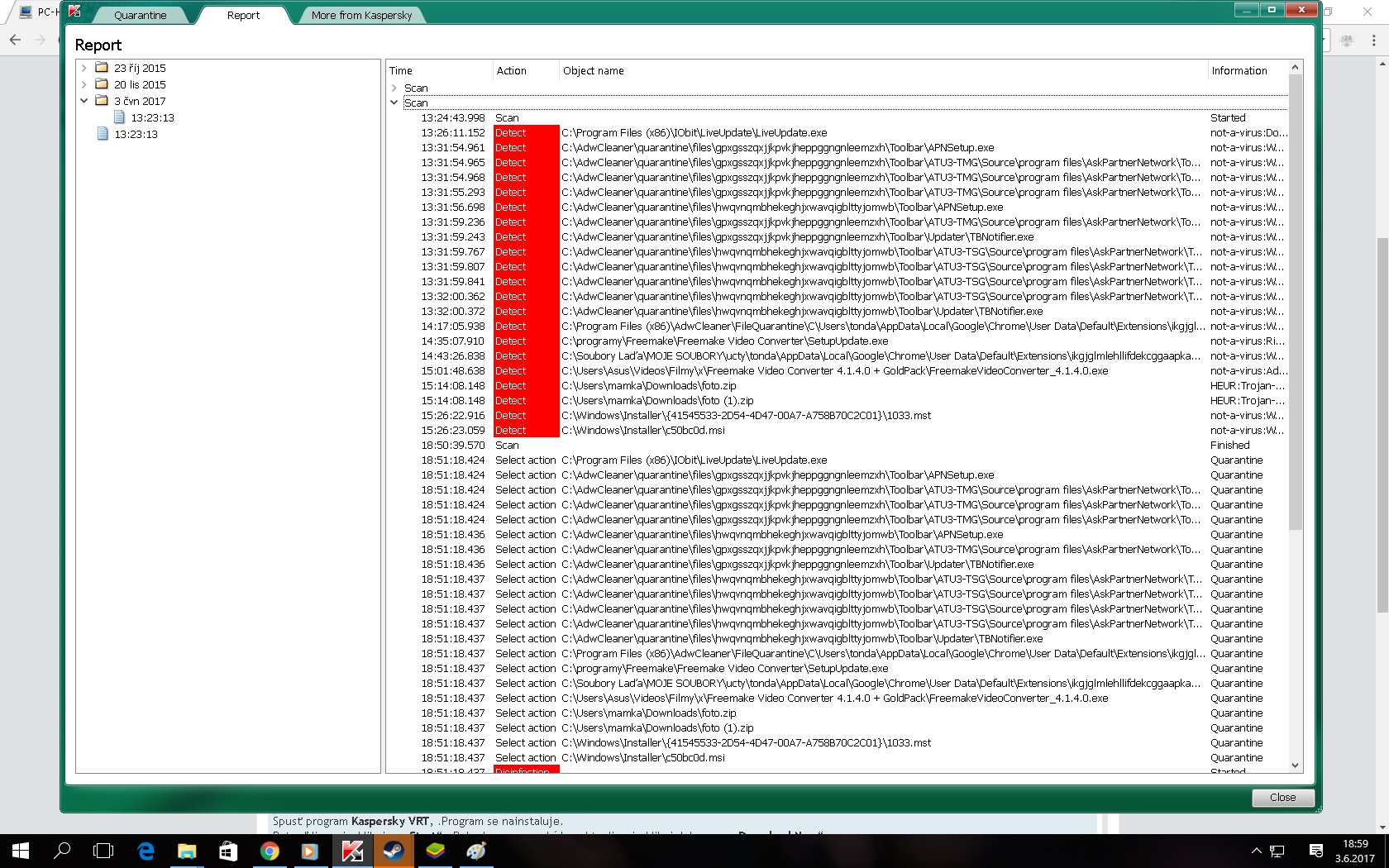Viewport: 1389px width, 868px height.
Task: Select the 13:23:13 entry nested under 3 čvn 2017
Action: click(152, 117)
